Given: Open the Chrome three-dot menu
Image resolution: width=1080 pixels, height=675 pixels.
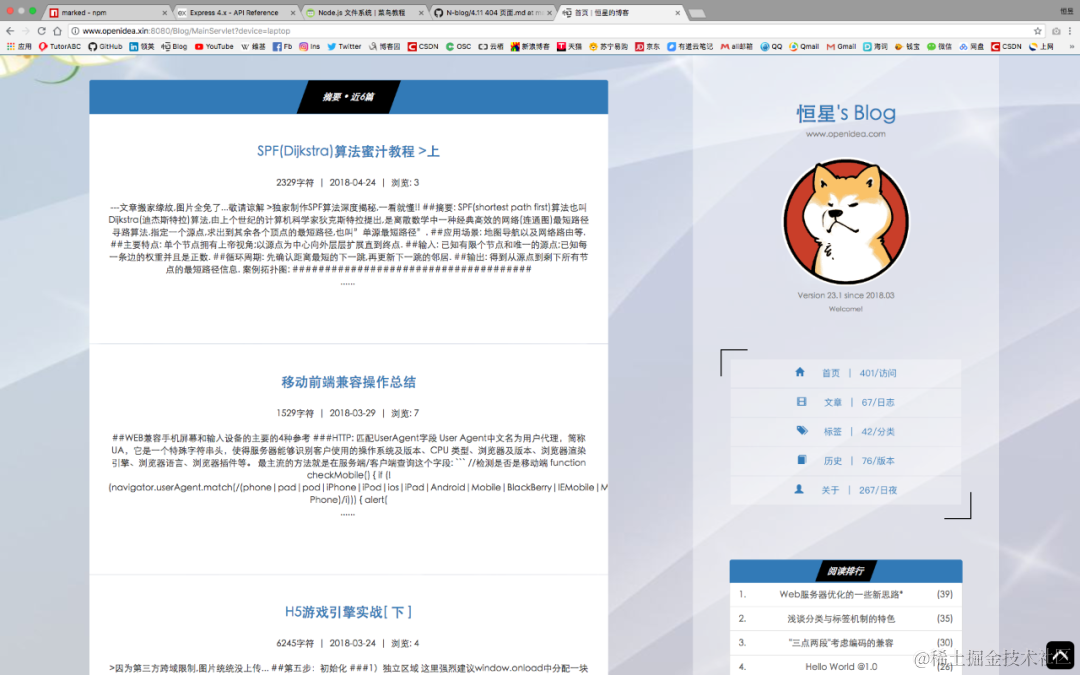Looking at the screenshot, I should [x=1070, y=31].
